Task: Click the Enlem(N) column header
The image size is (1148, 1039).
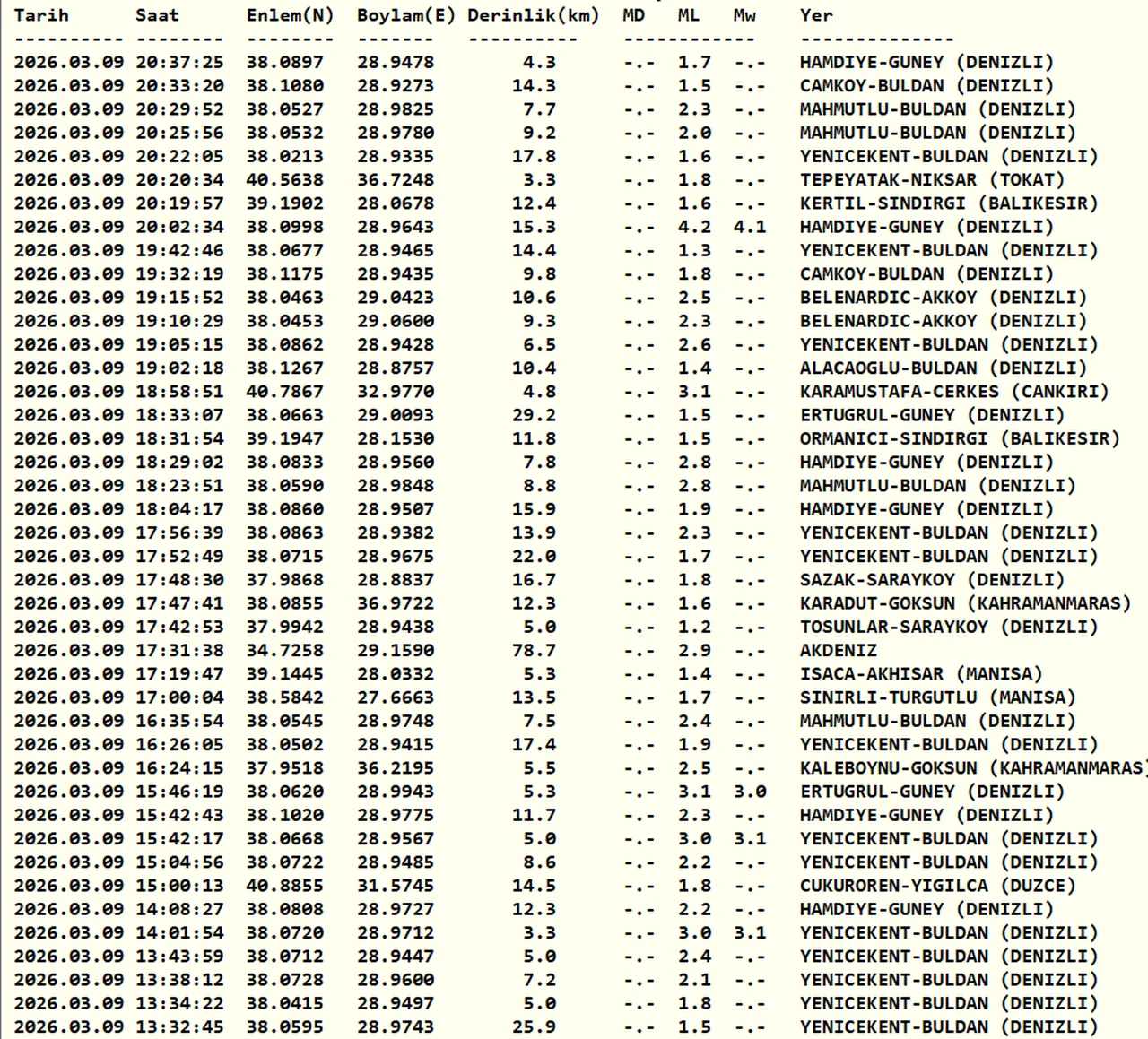Action: pos(290,15)
